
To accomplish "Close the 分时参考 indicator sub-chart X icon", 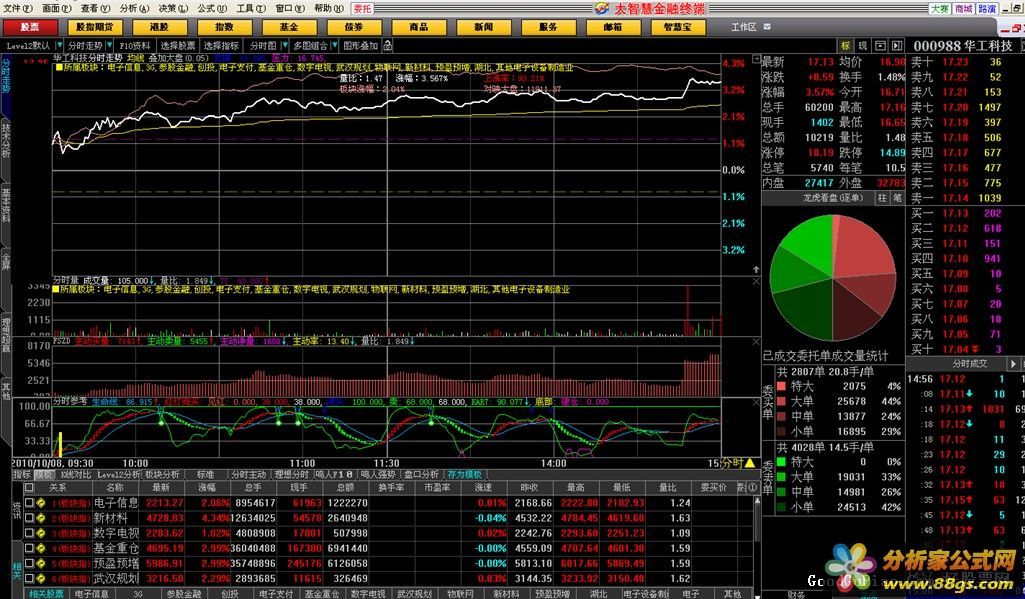I will point(756,403).
